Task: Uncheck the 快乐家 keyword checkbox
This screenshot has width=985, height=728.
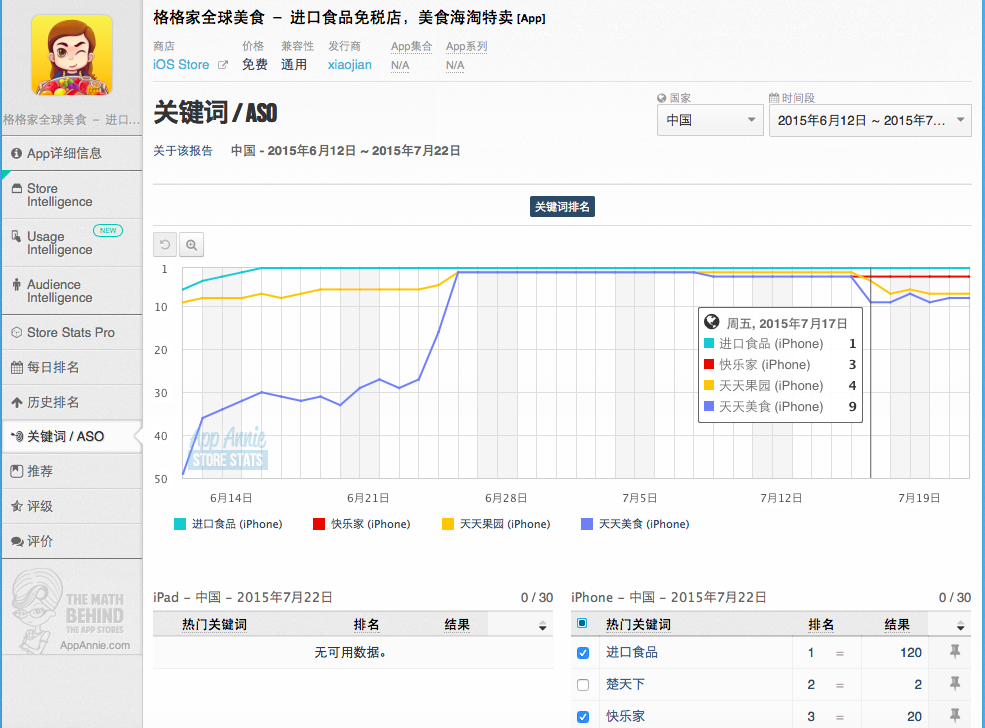Action: point(583,717)
